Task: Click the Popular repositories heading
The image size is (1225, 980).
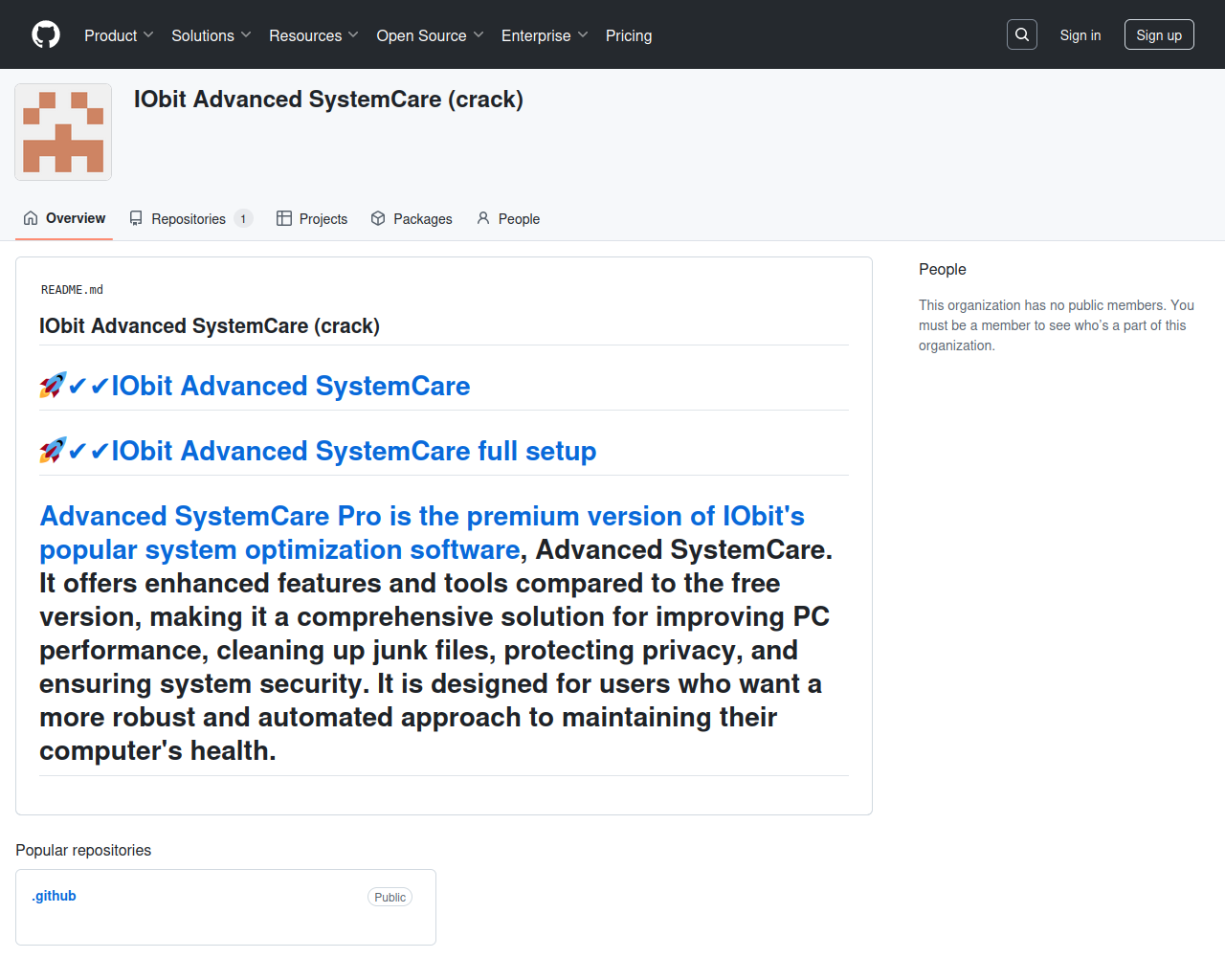Action: (83, 850)
